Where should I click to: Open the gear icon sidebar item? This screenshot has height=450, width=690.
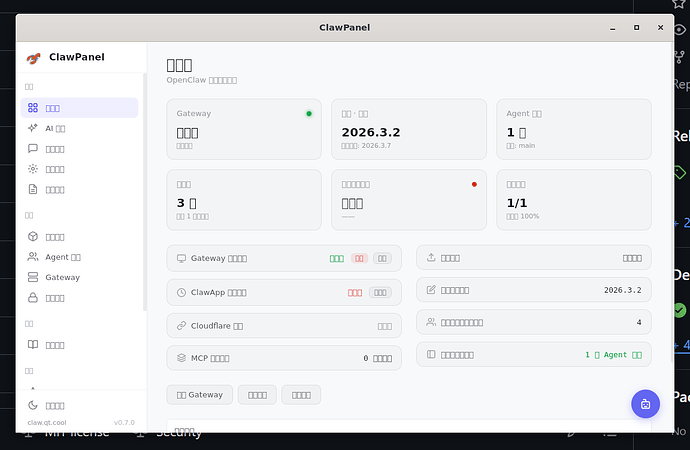click(79, 169)
